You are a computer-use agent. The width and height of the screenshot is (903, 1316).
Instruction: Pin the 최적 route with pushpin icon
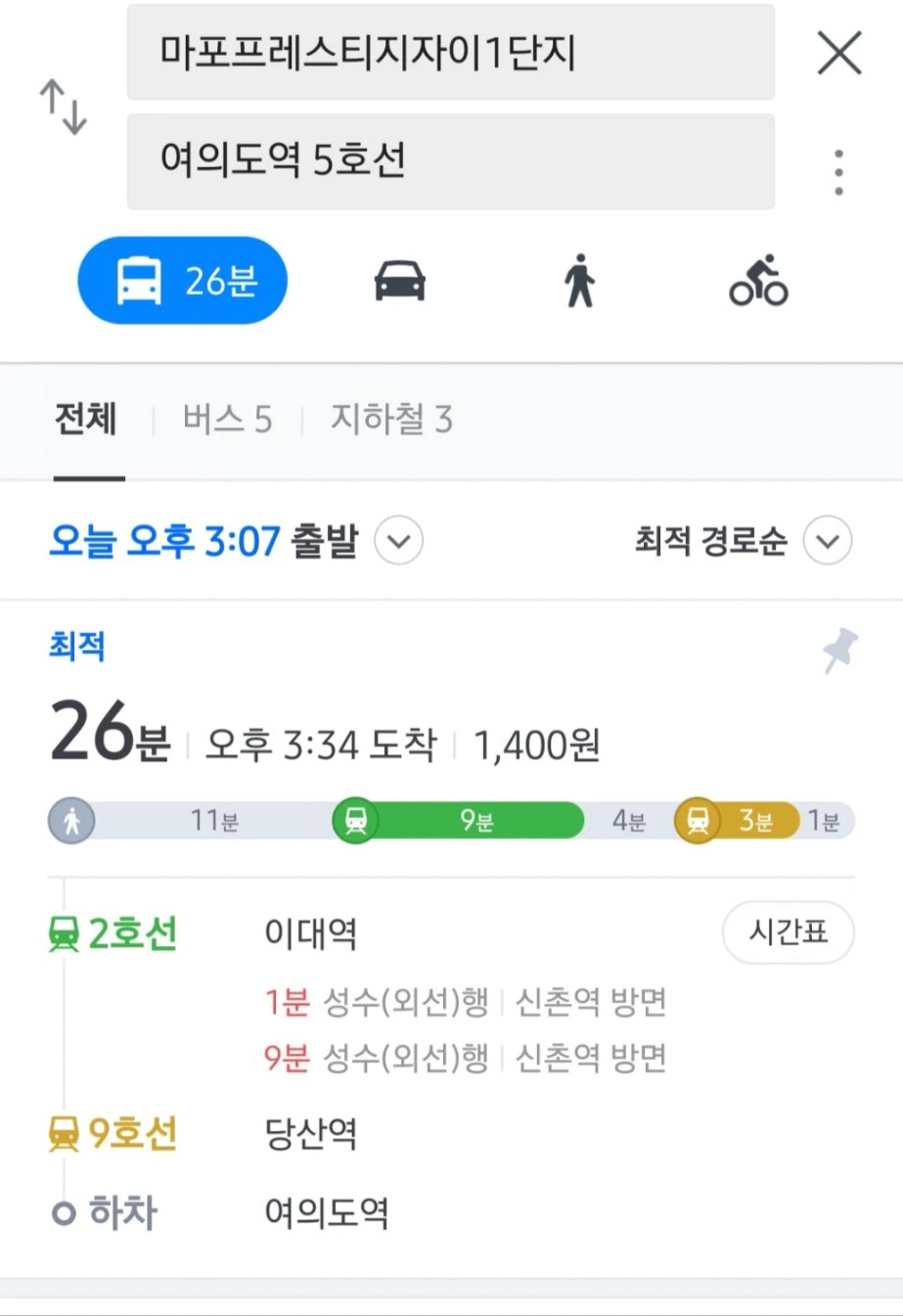click(839, 650)
